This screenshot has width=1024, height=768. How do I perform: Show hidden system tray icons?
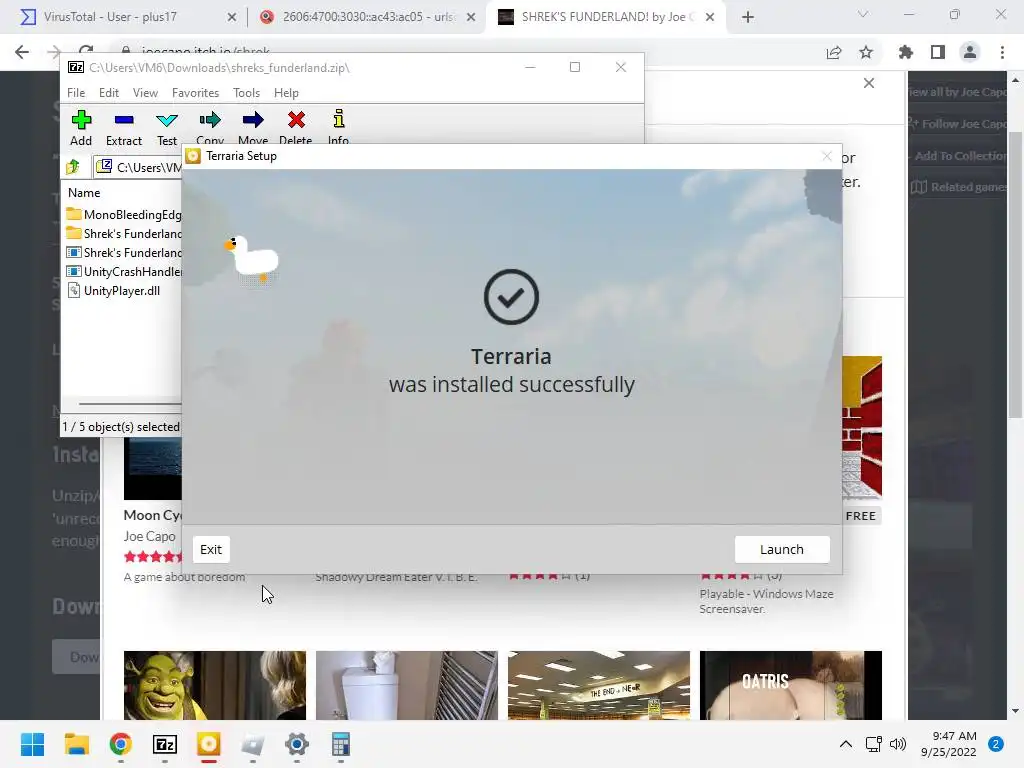pos(846,744)
